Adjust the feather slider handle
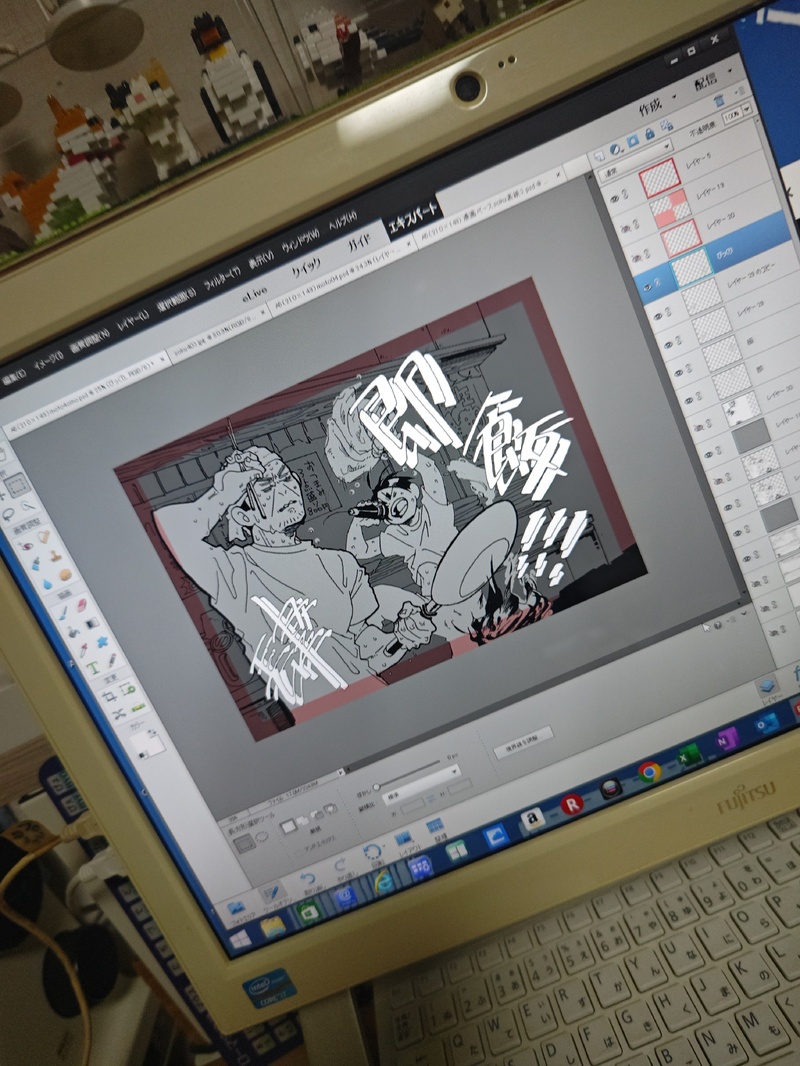Viewport: 800px width, 1066px height. click(376, 787)
